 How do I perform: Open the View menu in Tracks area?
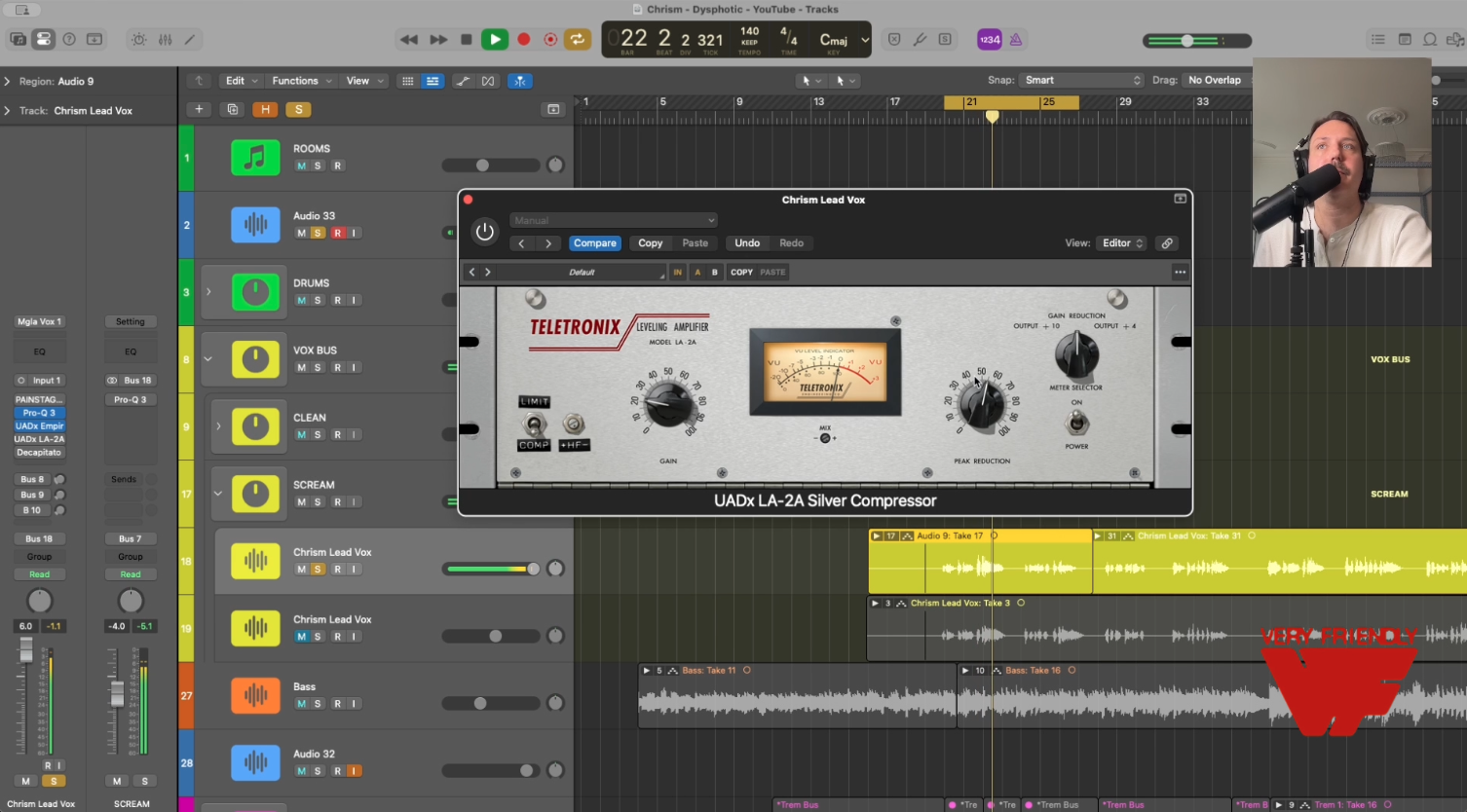pyautogui.click(x=364, y=81)
